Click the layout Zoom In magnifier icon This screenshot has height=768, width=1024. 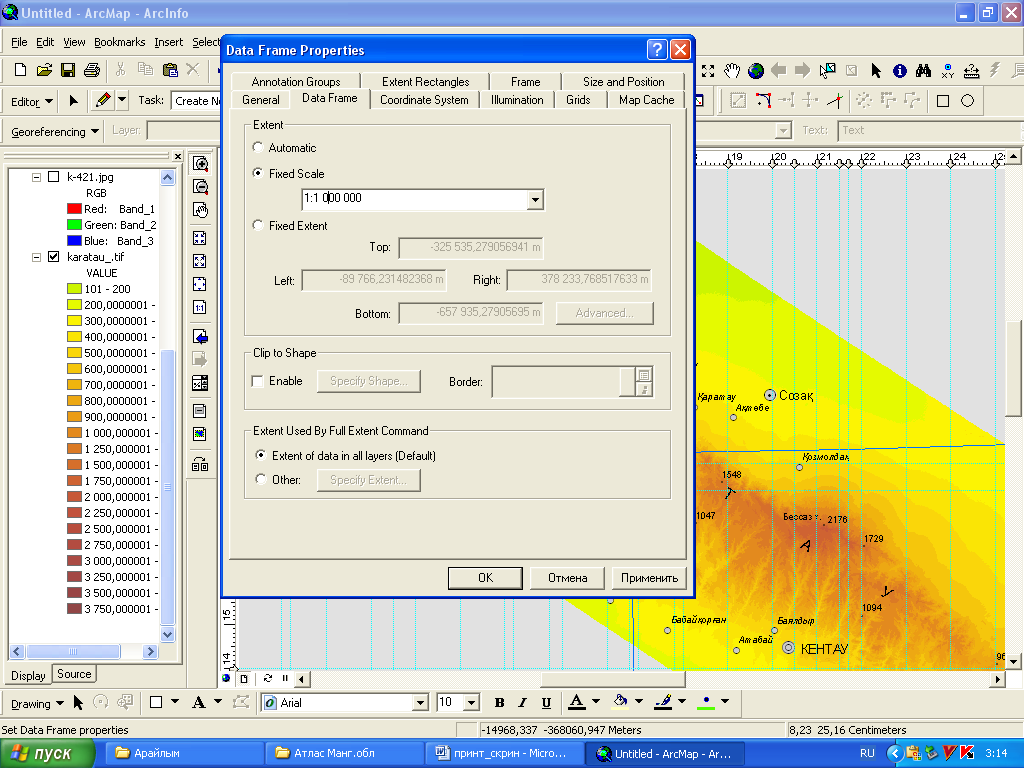(200, 163)
